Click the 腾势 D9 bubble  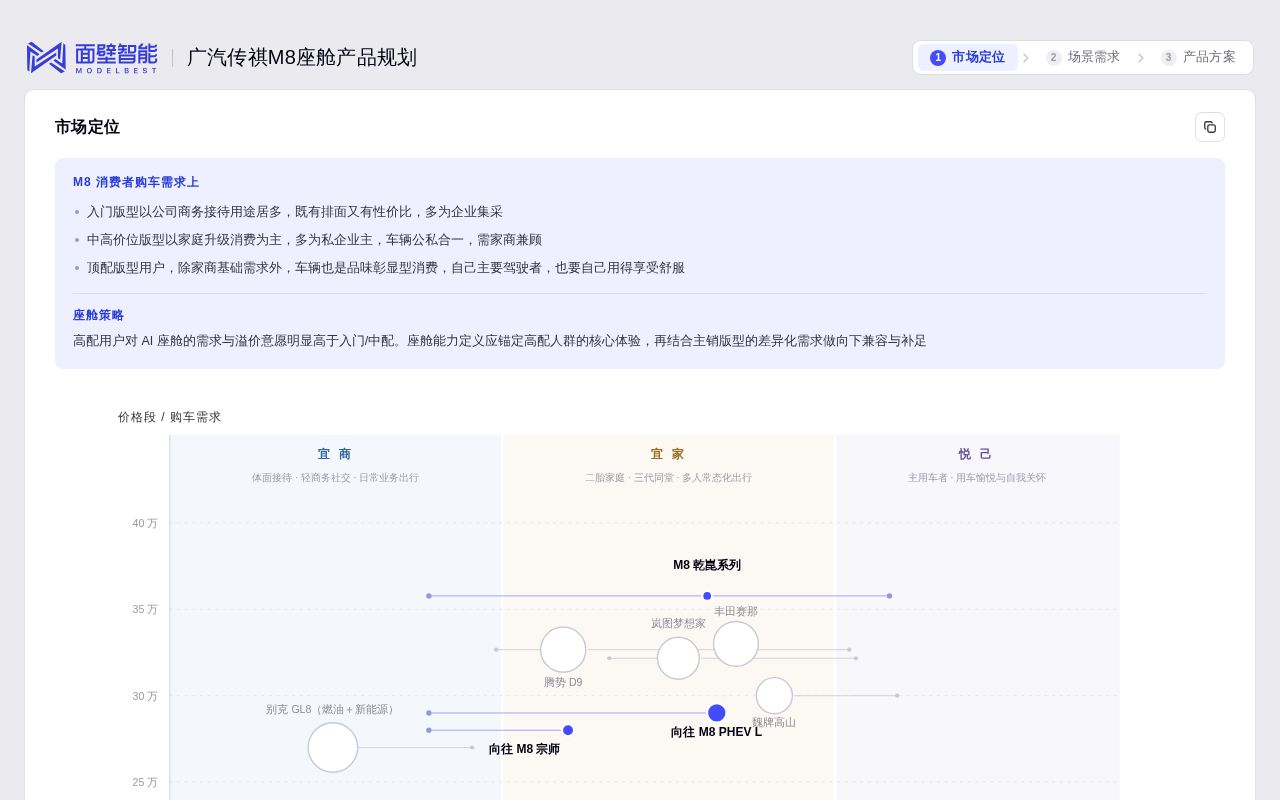click(563, 650)
